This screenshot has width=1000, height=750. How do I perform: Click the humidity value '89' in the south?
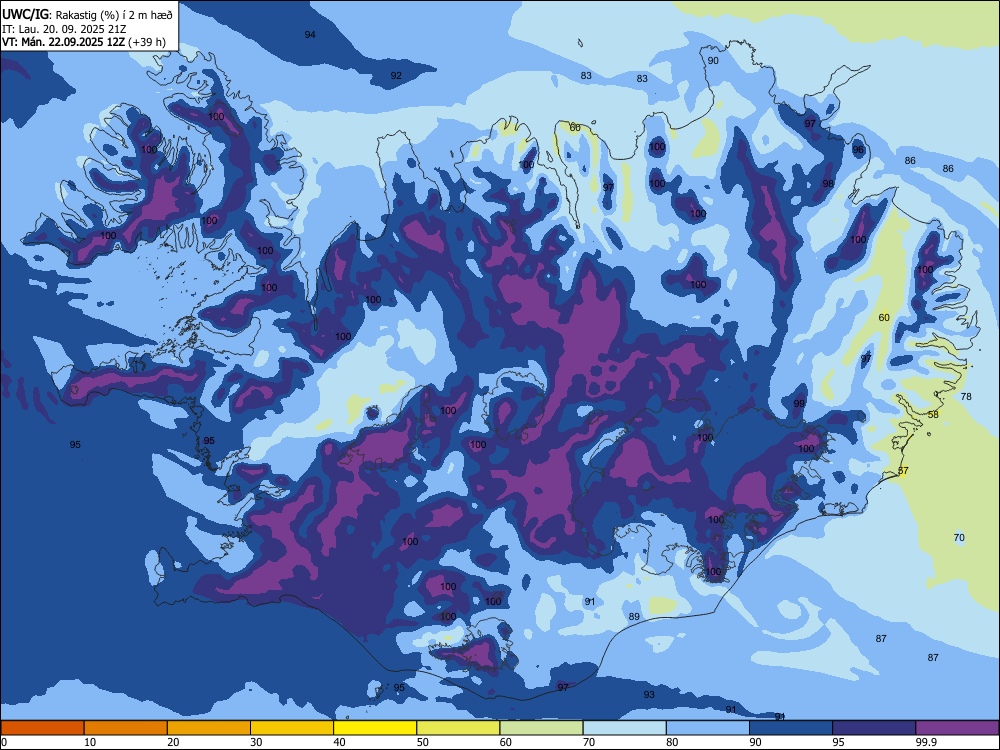tap(634, 616)
